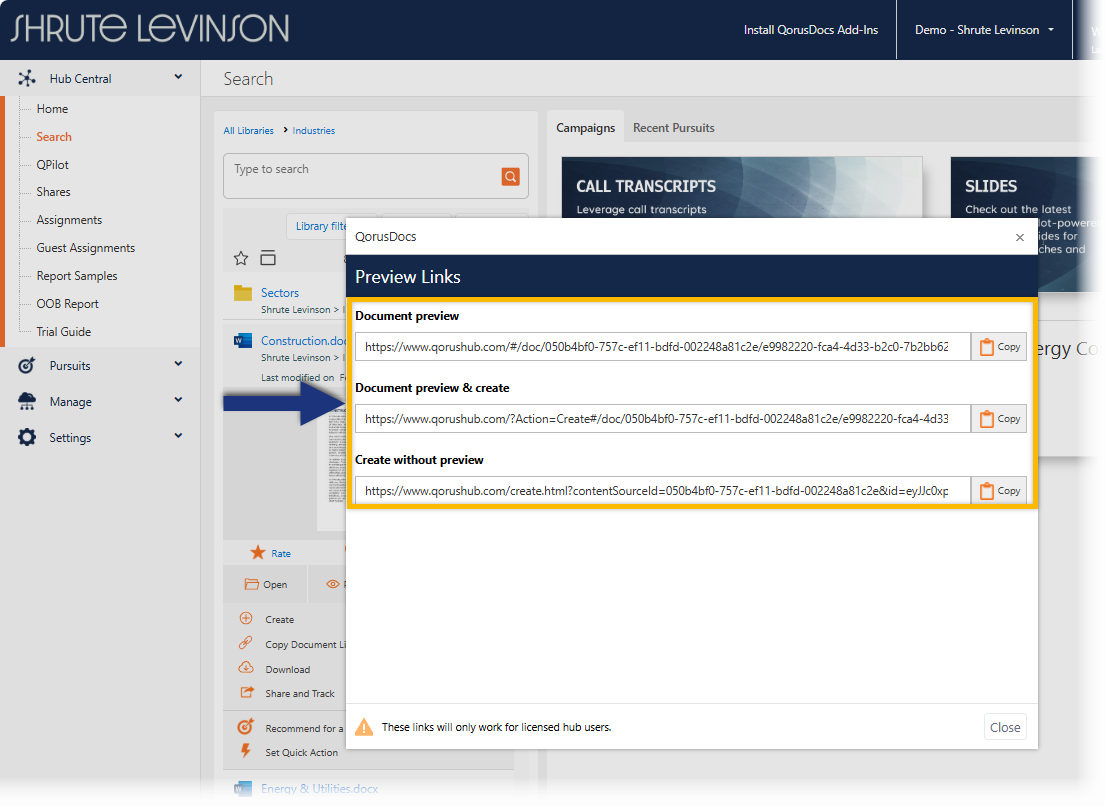Click the Rate star icon
Viewport: 1106px width, 806px height.
(257, 553)
